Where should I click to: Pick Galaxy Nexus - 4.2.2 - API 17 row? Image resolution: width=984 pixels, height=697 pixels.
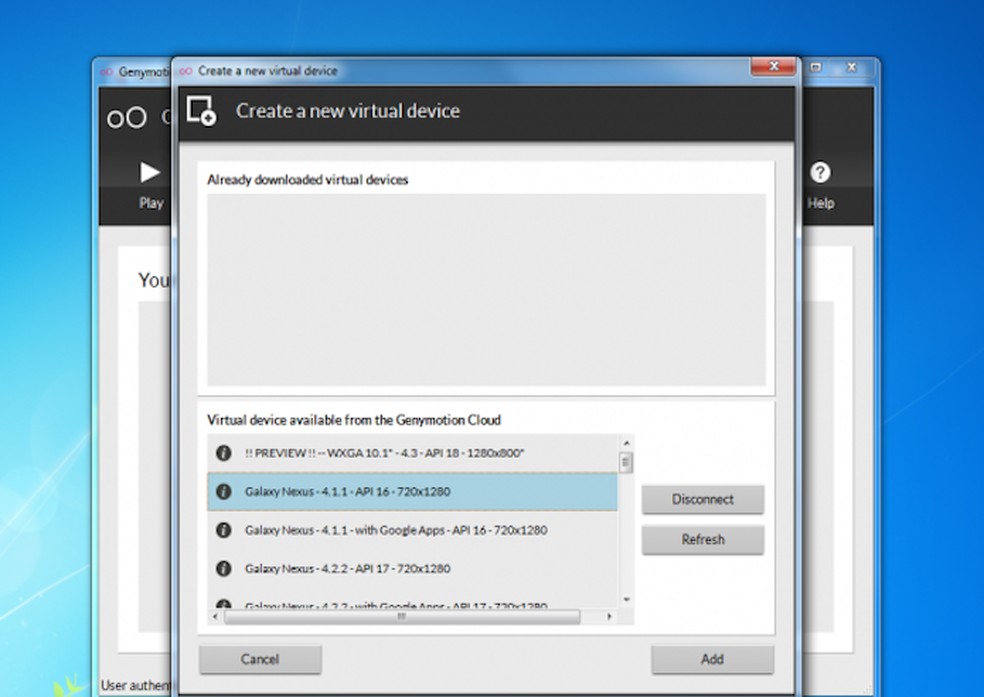(412, 568)
